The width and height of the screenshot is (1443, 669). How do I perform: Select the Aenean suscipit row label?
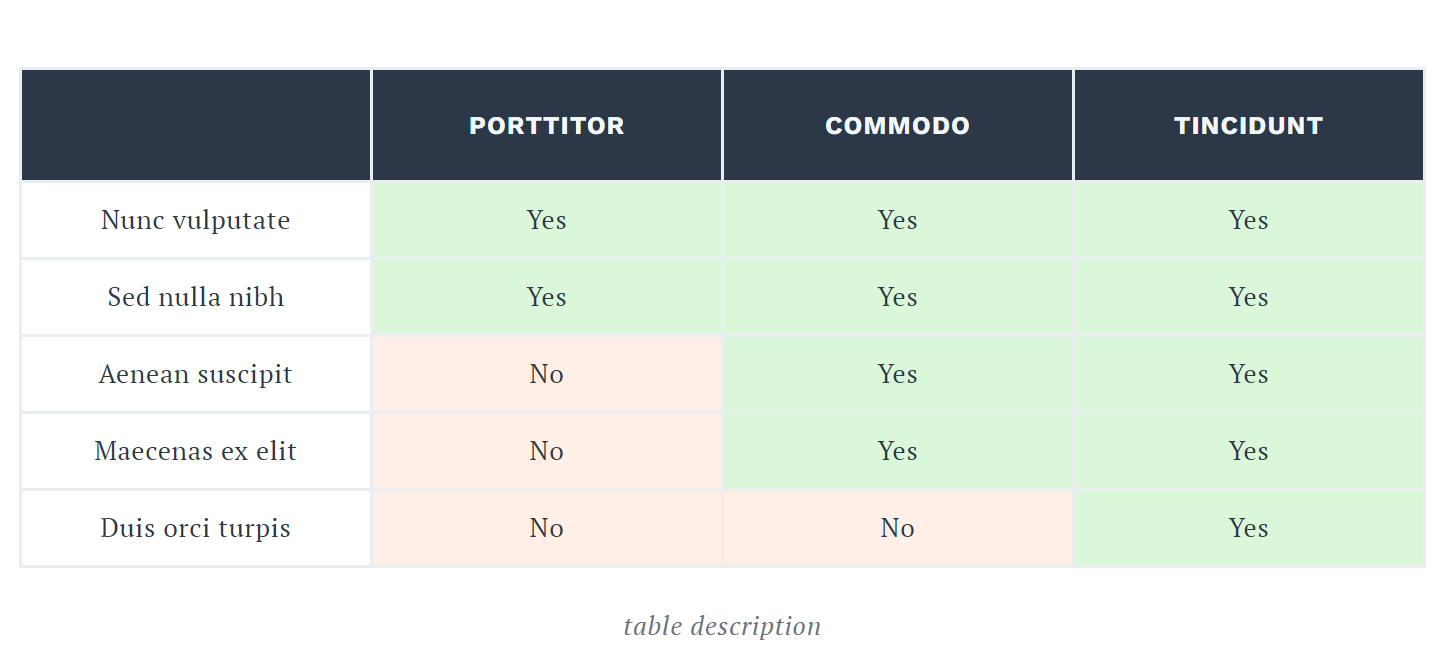click(x=196, y=374)
